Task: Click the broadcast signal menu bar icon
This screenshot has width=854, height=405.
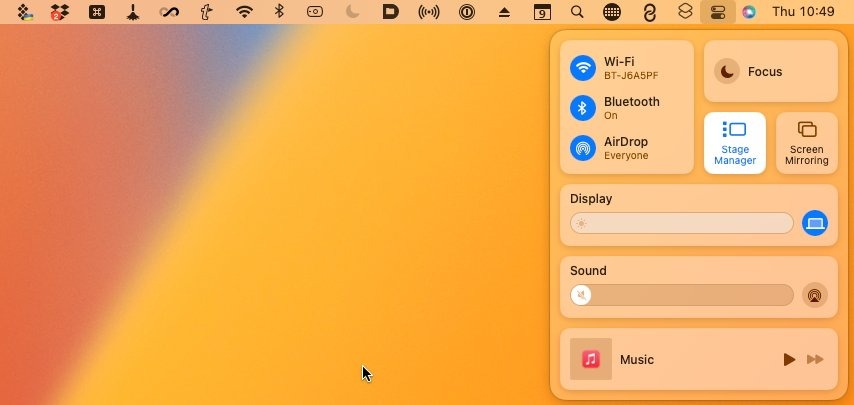Action: (429, 11)
